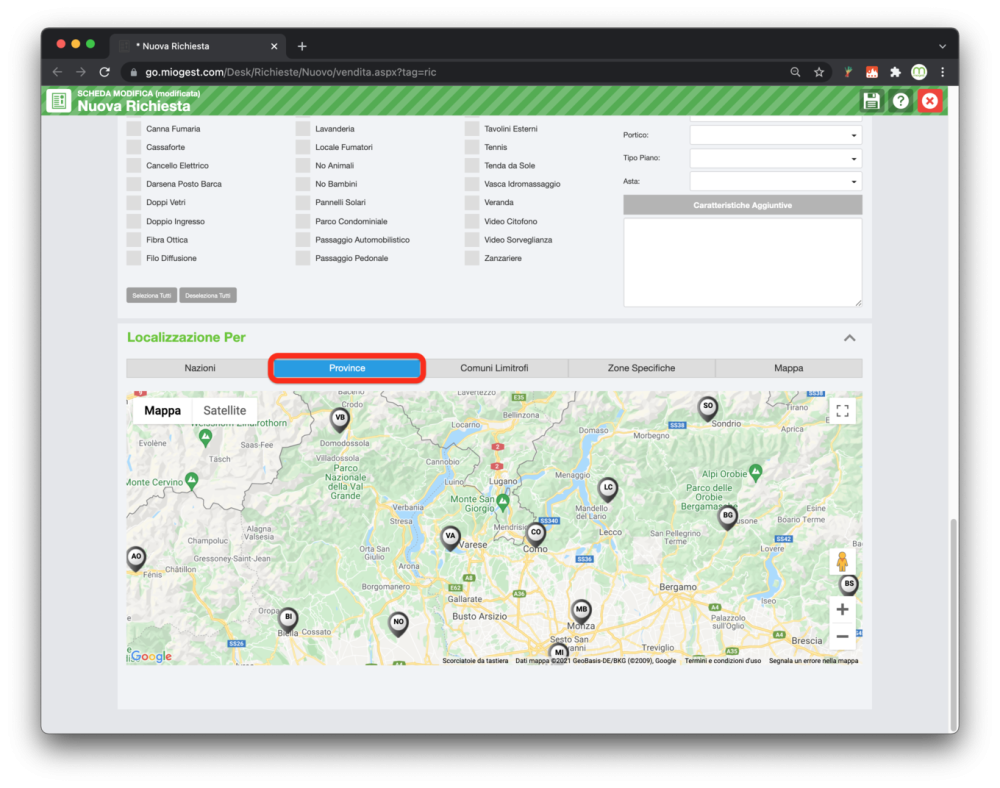Screen dimensions: 1000x788
Task: Bookmark this page with the star icon
Action: coord(819,72)
